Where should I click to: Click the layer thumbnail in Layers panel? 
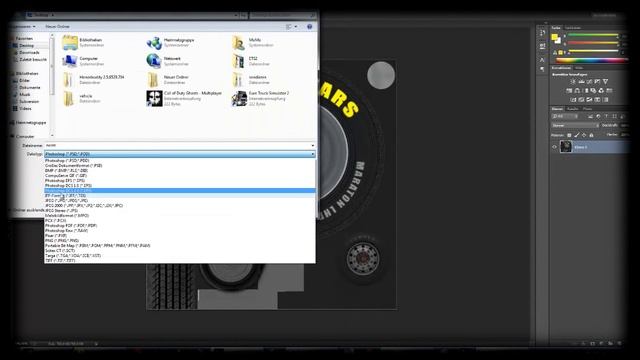[566, 147]
